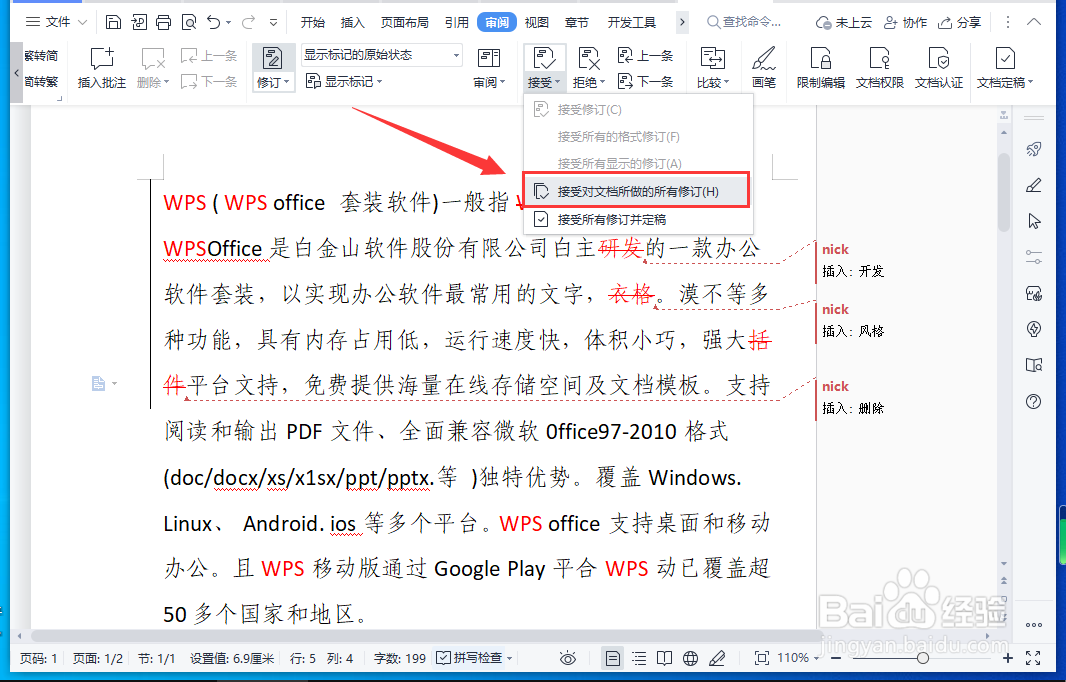Viewport: 1066px width, 682px height.
Task: Choose 接受对文档所做的所有修订(H)
Action: click(x=636, y=191)
